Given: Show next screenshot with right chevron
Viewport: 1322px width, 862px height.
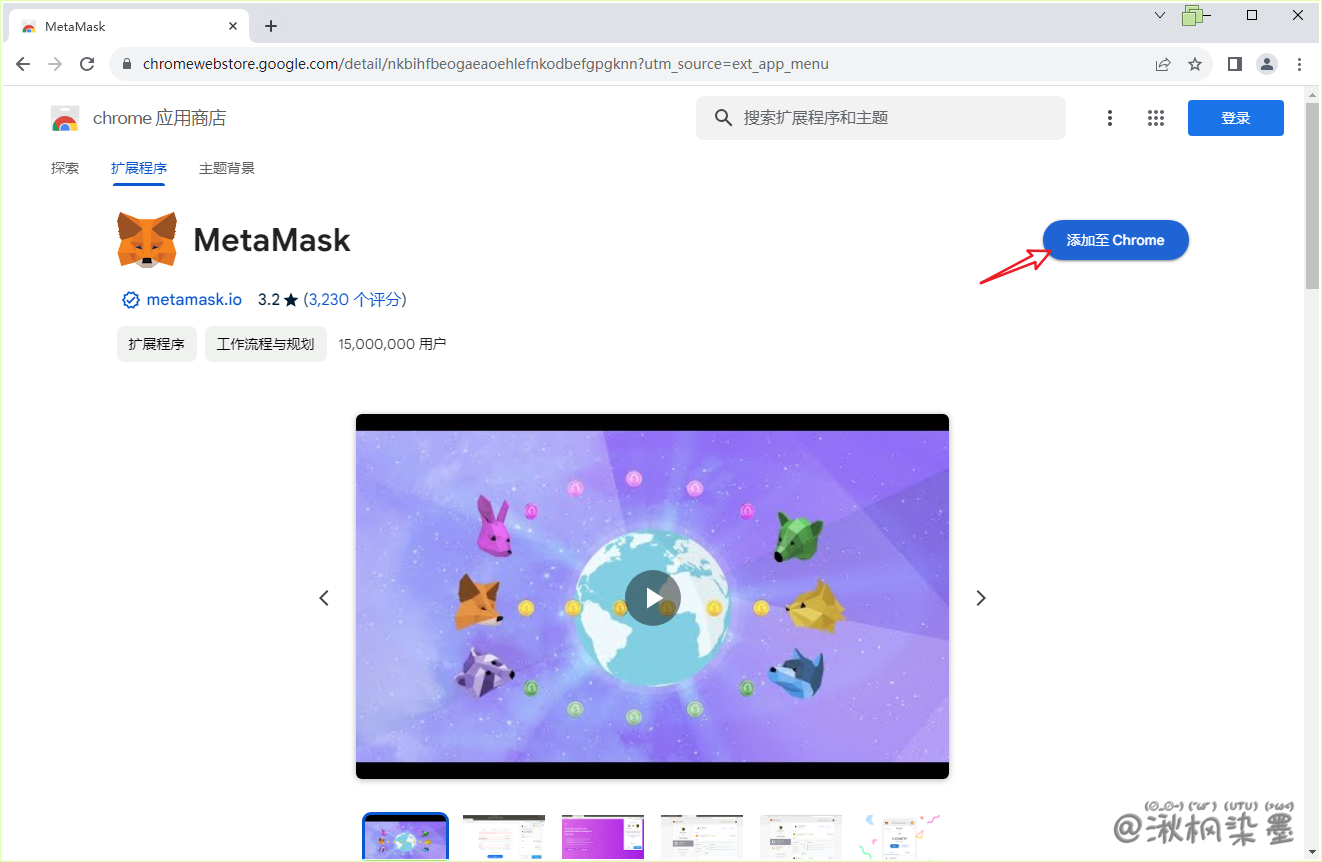Looking at the screenshot, I should coord(980,598).
